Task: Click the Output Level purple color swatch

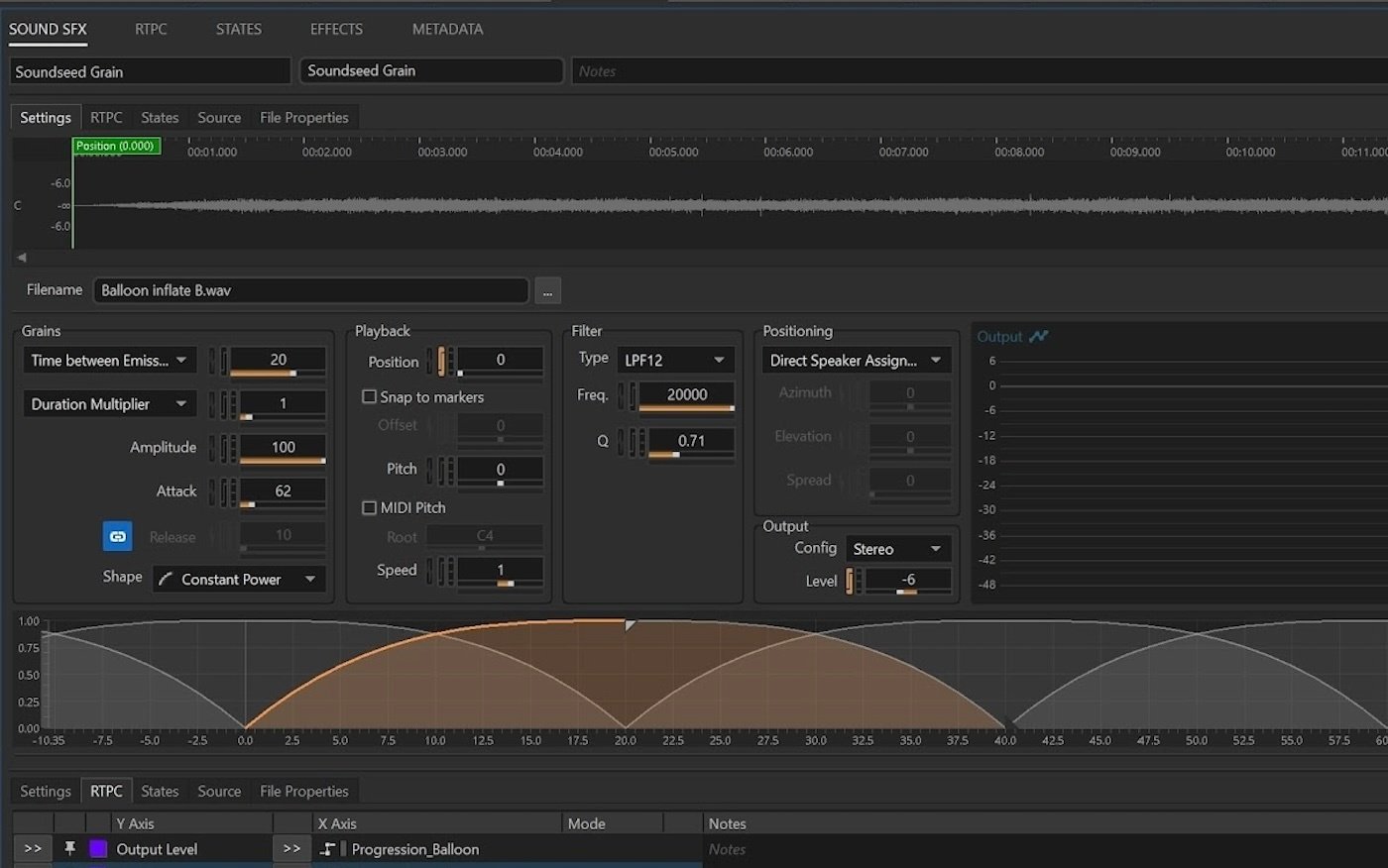Action: [98, 848]
